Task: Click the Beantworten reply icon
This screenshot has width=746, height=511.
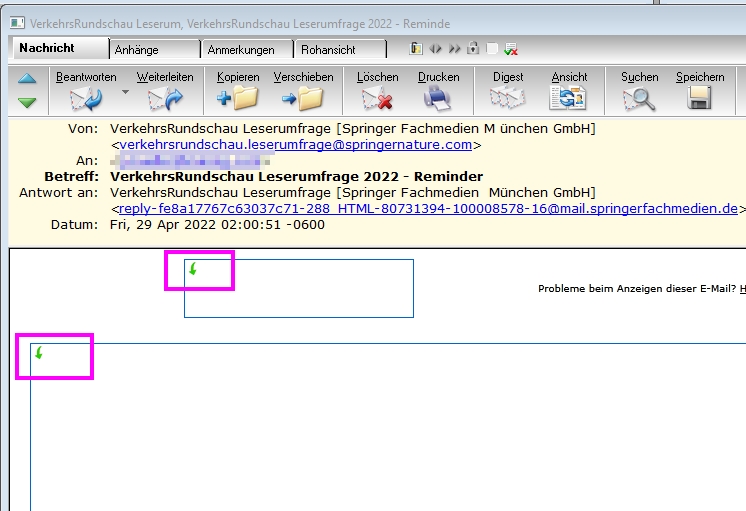Action: [x=86, y=97]
